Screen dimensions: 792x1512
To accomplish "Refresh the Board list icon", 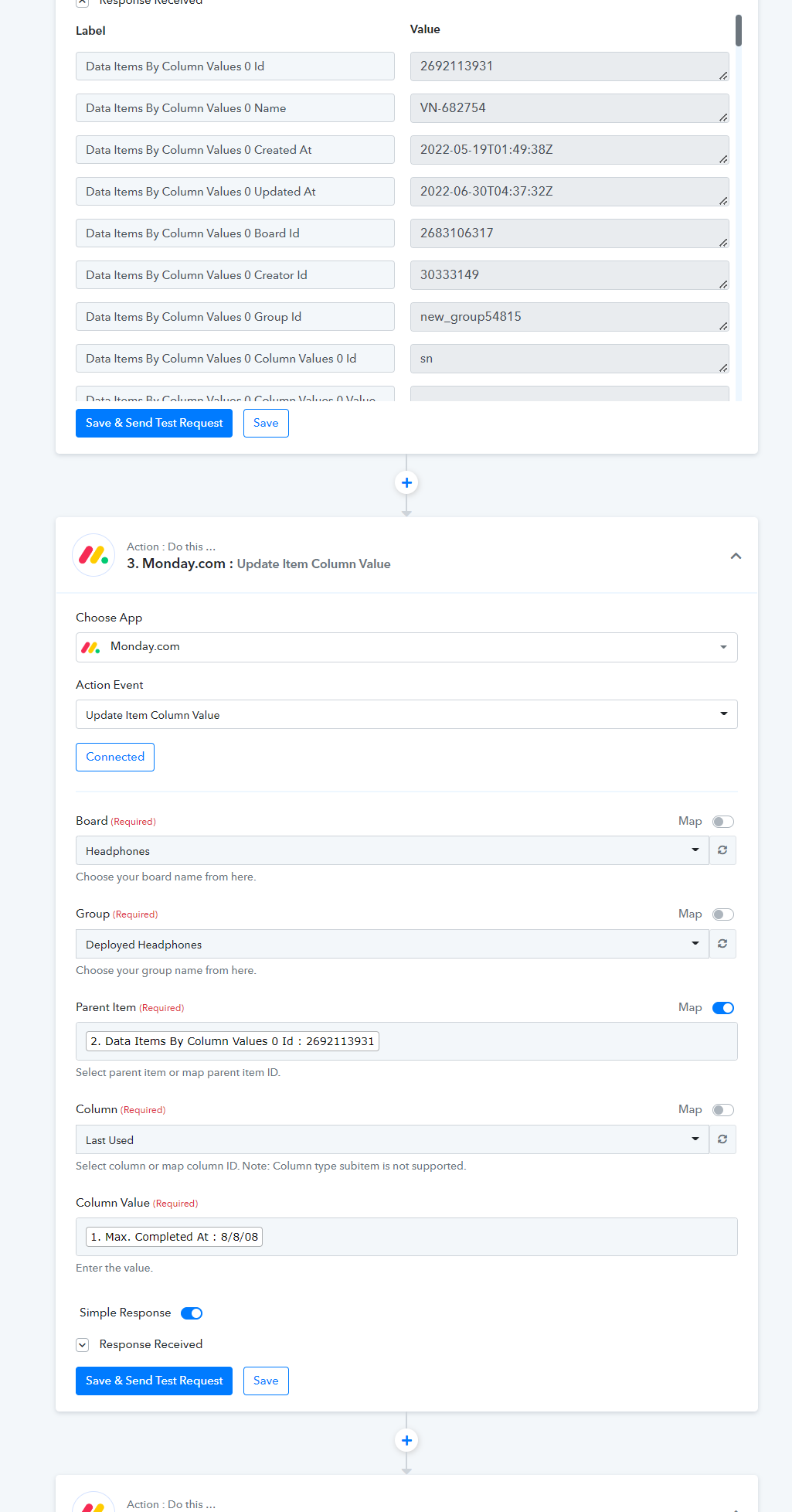I will tap(722, 850).
